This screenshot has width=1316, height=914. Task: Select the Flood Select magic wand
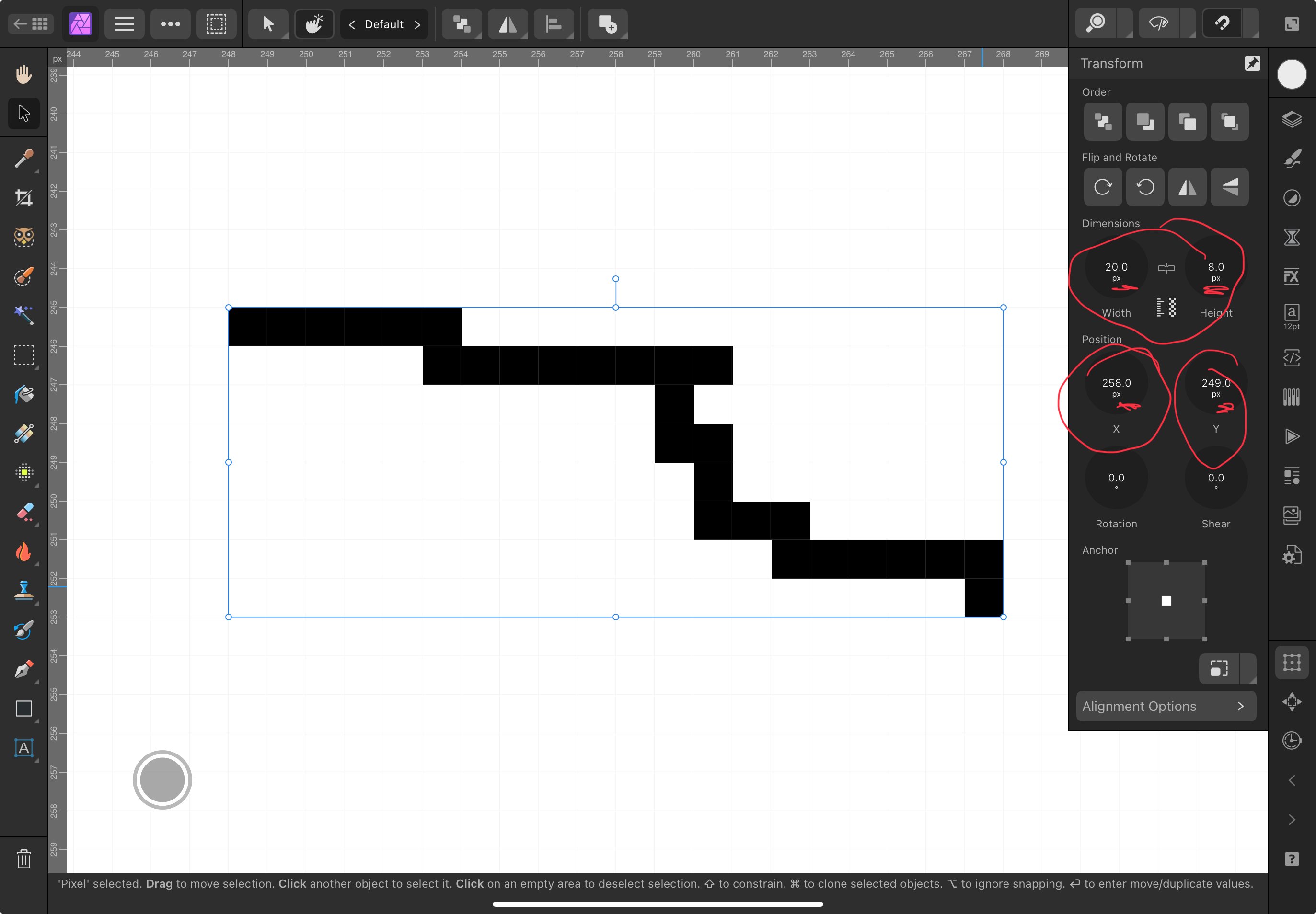click(23, 315)
